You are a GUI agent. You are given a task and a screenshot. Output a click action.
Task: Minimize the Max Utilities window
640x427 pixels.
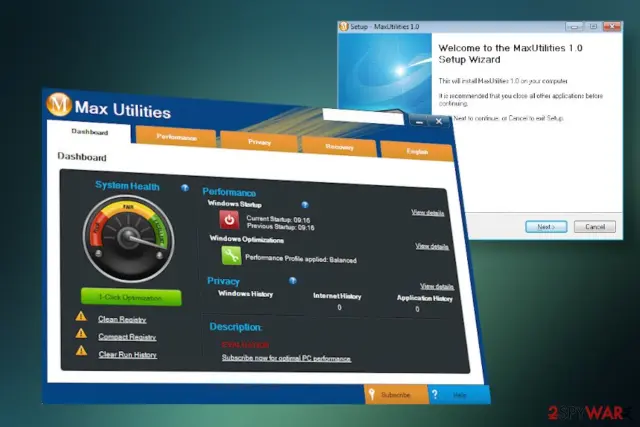point(418,121)
